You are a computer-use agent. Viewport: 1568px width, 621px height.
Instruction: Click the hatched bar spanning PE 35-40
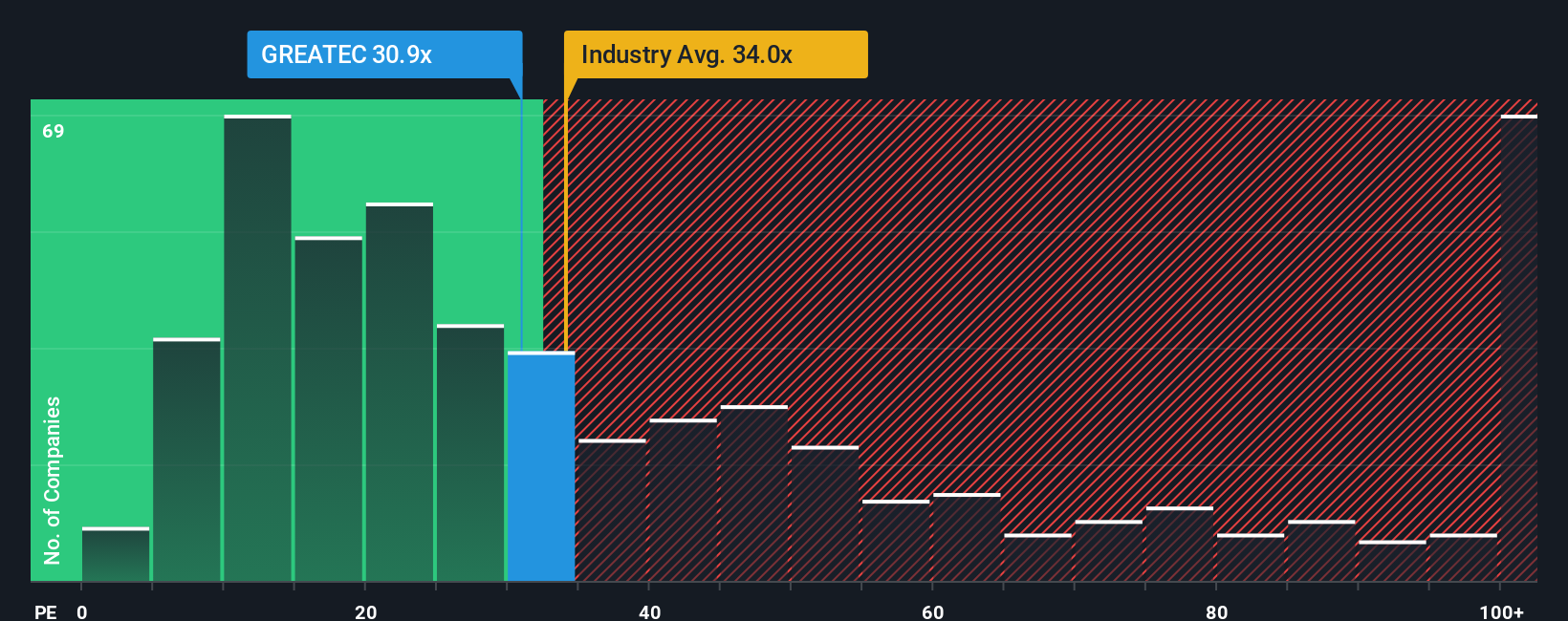pos(612,510)
